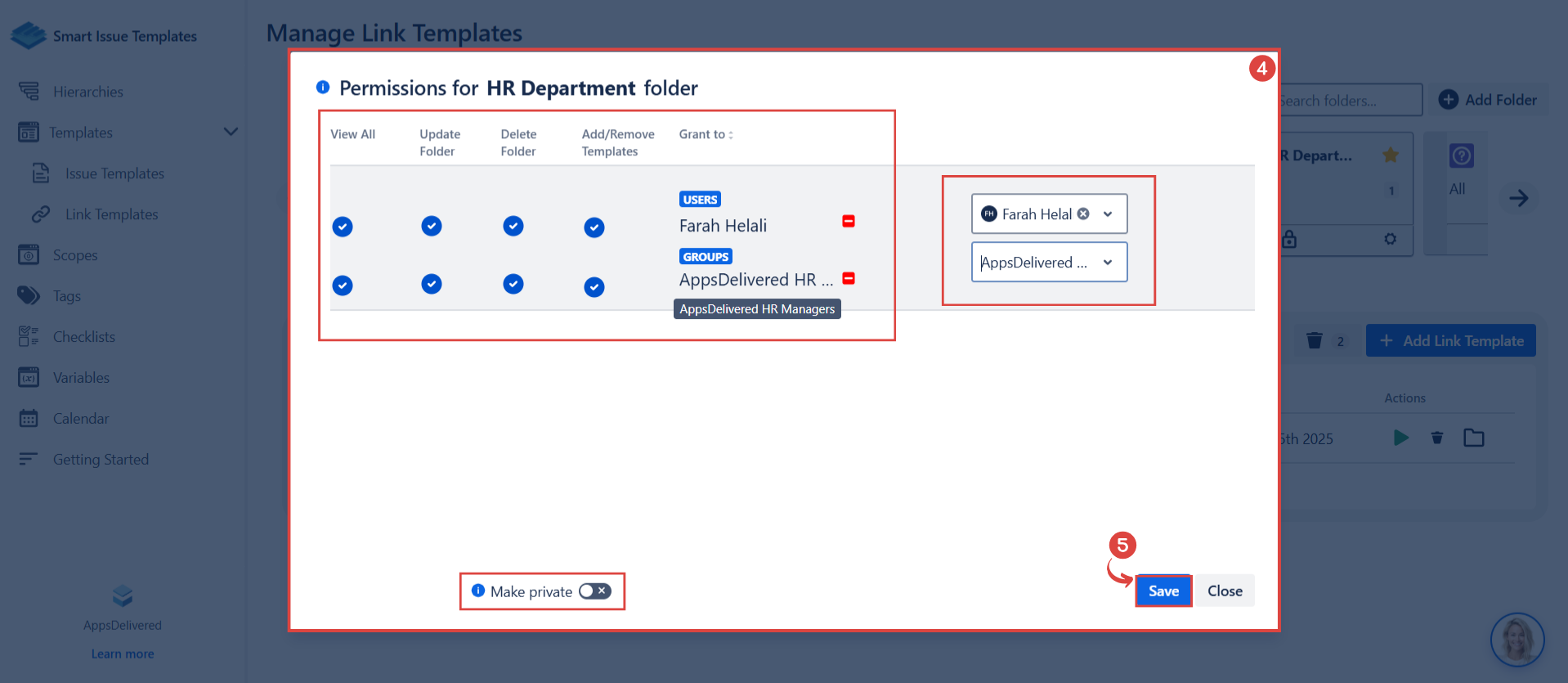The height and width of the screenshot is (683, 1568).
Task: Uncheck Update Folder for Farah Helali
Action: (432, 226)
